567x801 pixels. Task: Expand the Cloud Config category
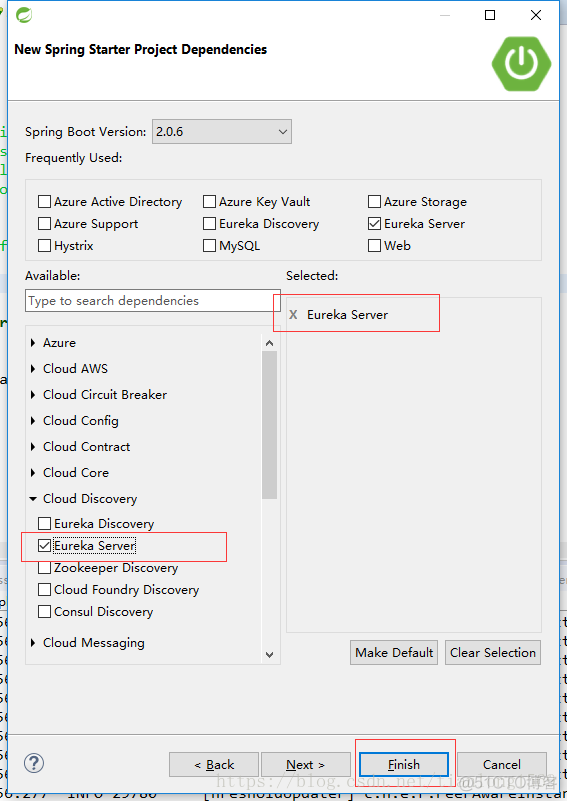point(33,420)
